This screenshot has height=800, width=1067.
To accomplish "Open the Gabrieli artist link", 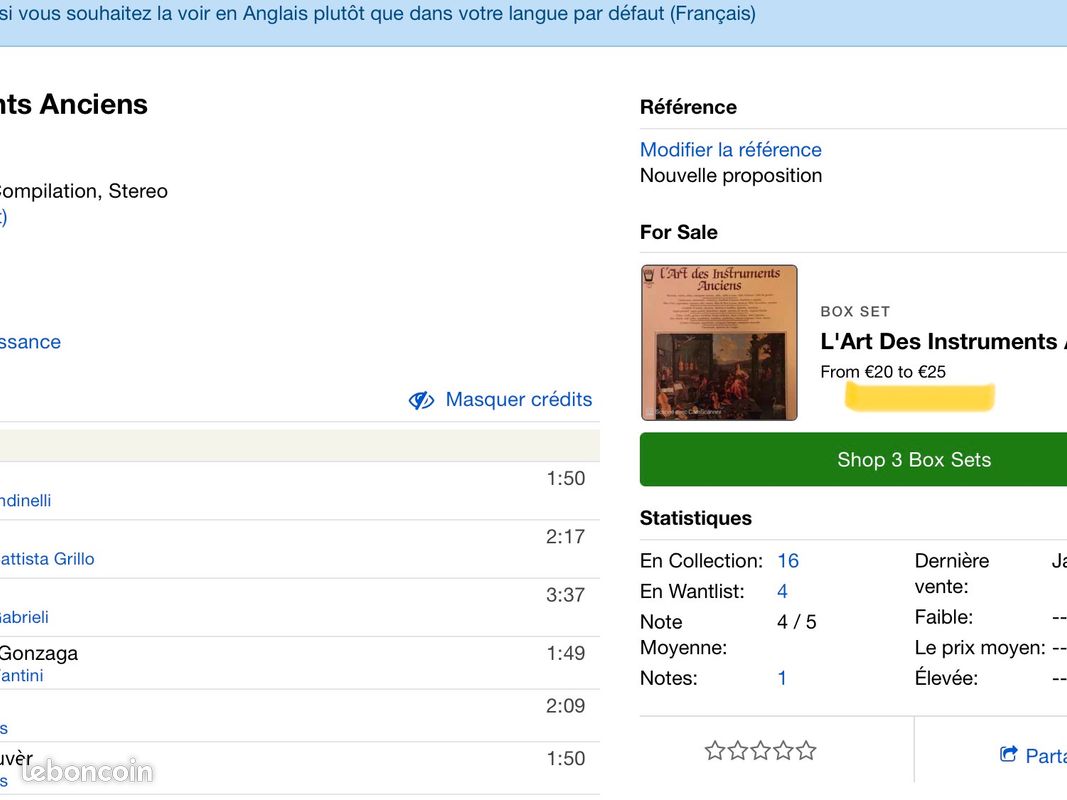I will (x=24, y=618).
